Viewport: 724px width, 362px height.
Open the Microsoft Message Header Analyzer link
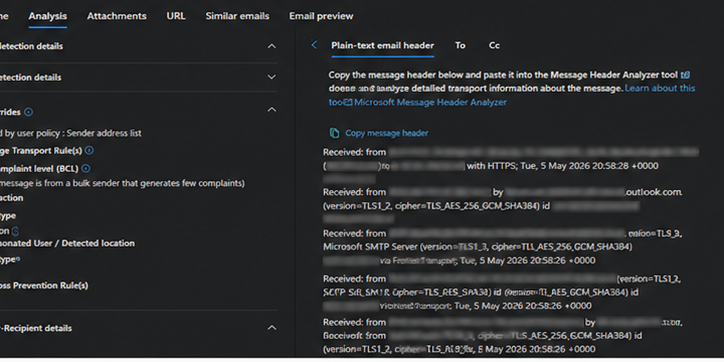click(x=430, y=103)
